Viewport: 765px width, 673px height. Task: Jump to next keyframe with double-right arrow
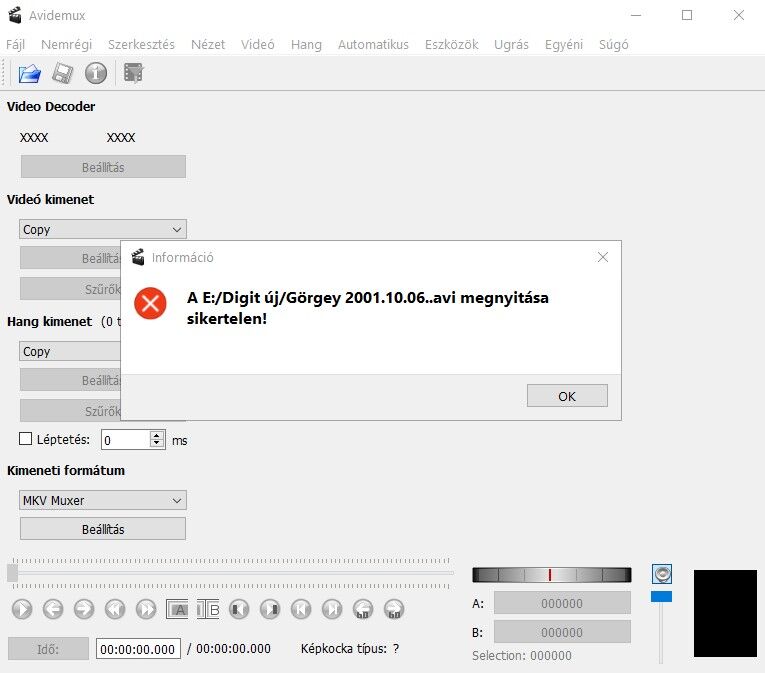click(146, 609)
